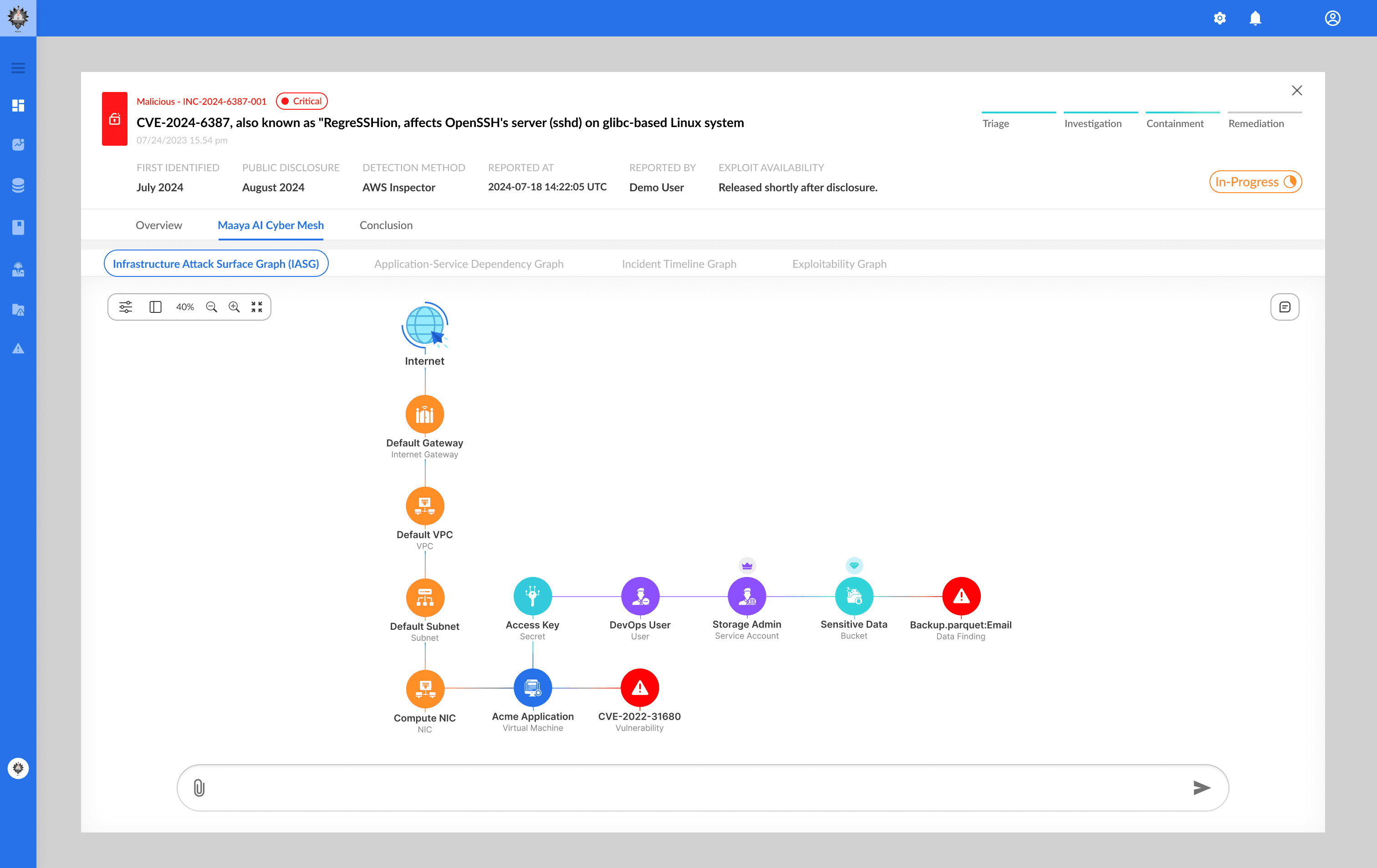Expand the hamburger sidebar menu
This screenshot has height=868, width=1377.
pyautogui.click(x=18, y=68)
